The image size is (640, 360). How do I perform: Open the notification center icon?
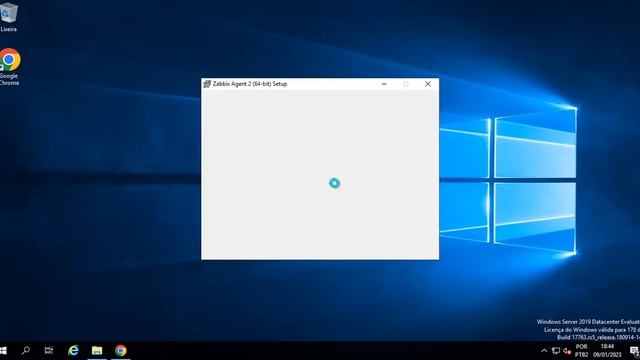pos(634,351)
